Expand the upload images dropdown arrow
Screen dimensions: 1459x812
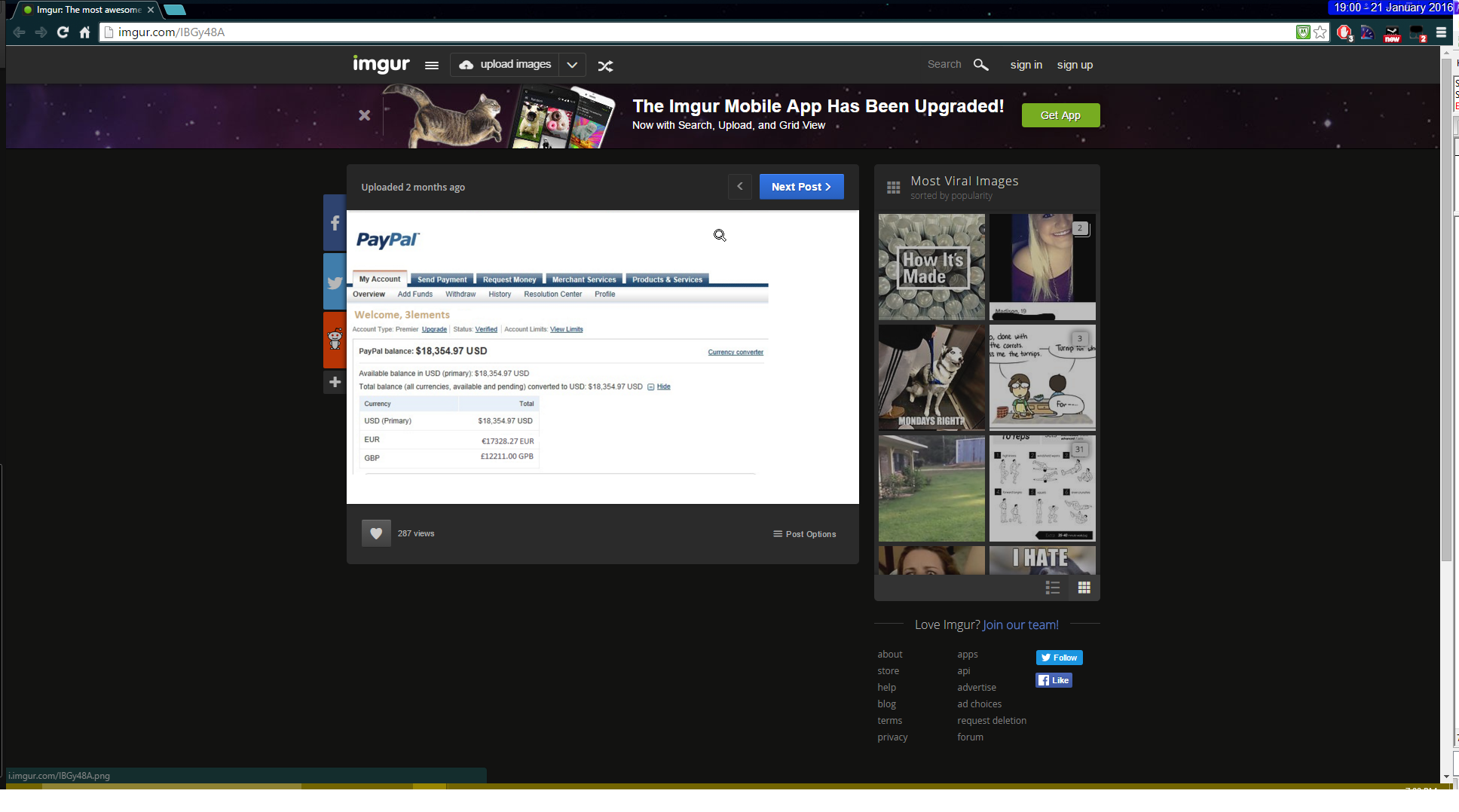572,65
